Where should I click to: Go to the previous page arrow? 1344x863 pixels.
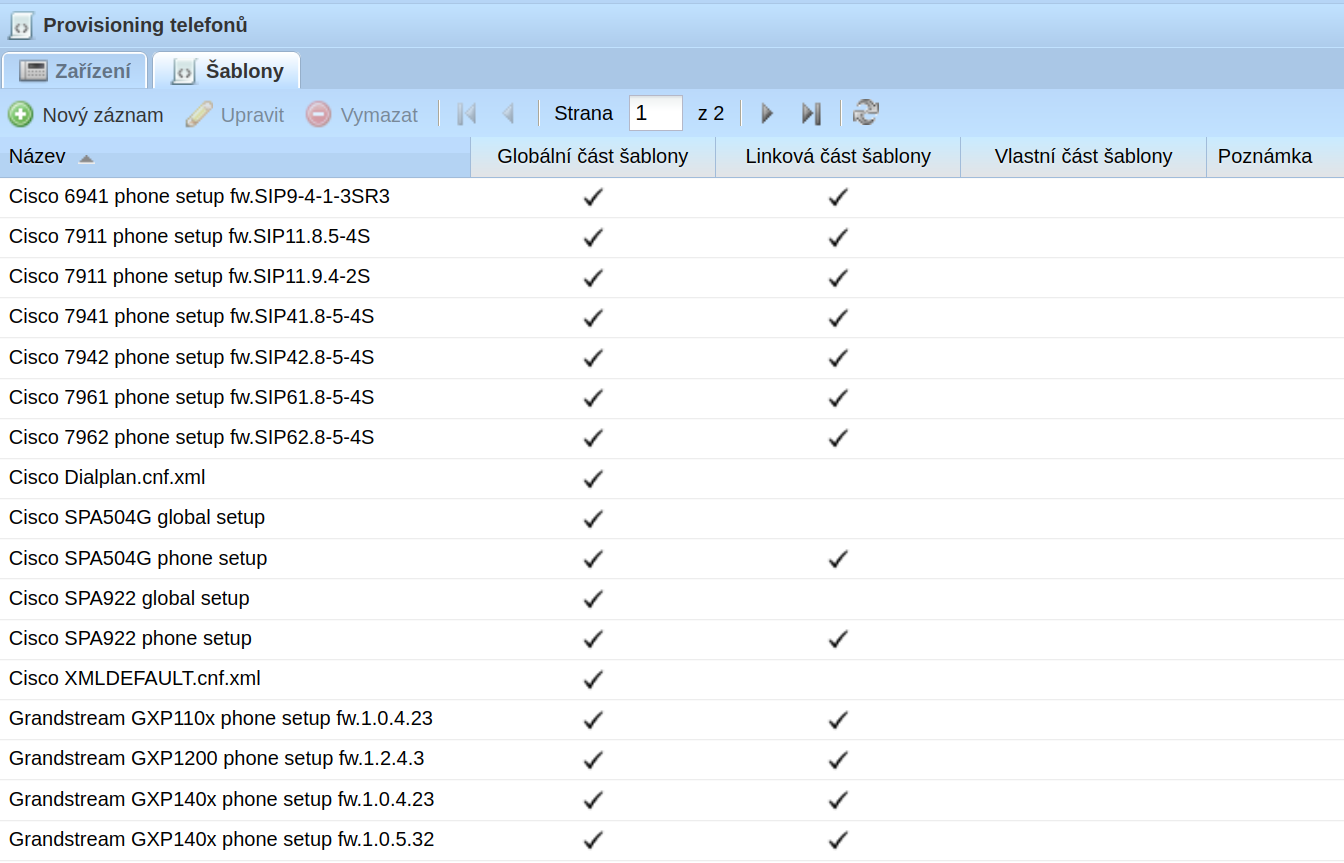tap(508, 114)
